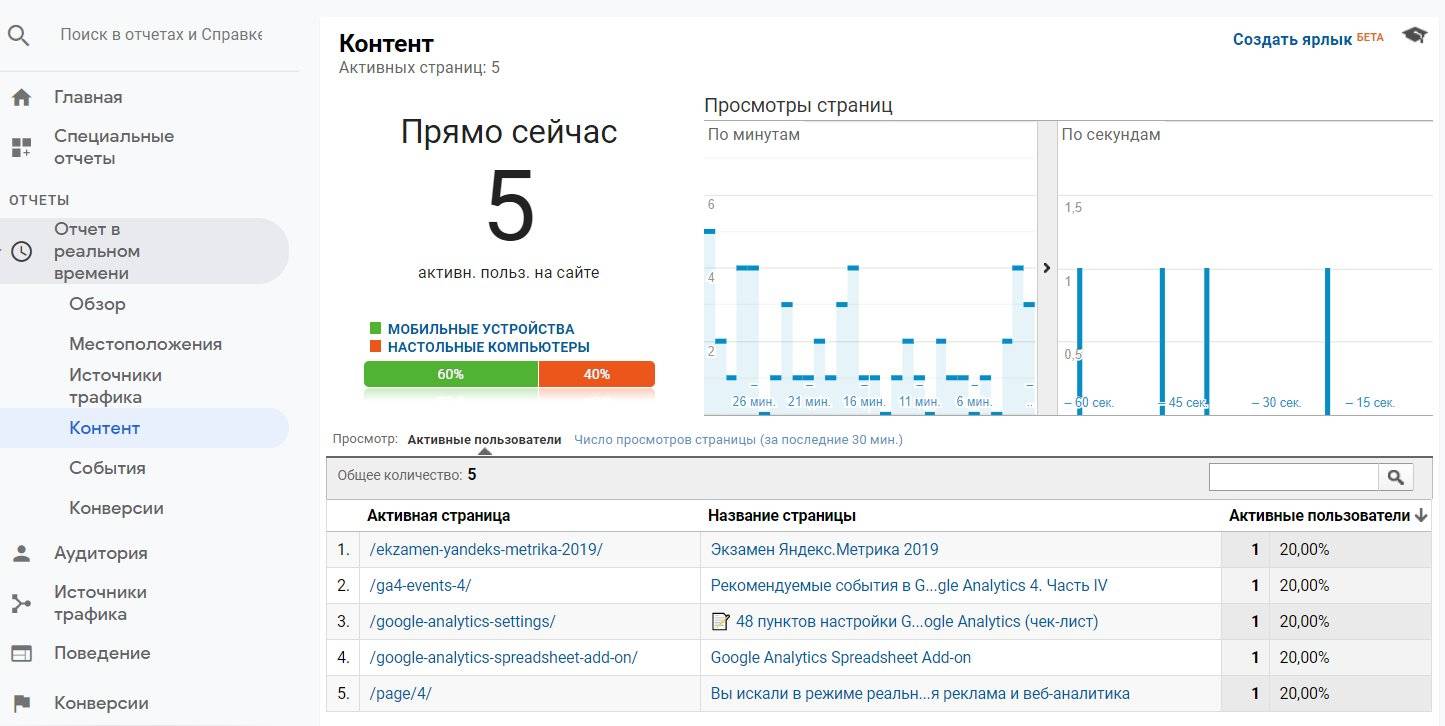Image resolution: width=1445 pixels, height=726 pixels.
Task: Switch to Число просмотров страницы view
Action: coord(738,439)
